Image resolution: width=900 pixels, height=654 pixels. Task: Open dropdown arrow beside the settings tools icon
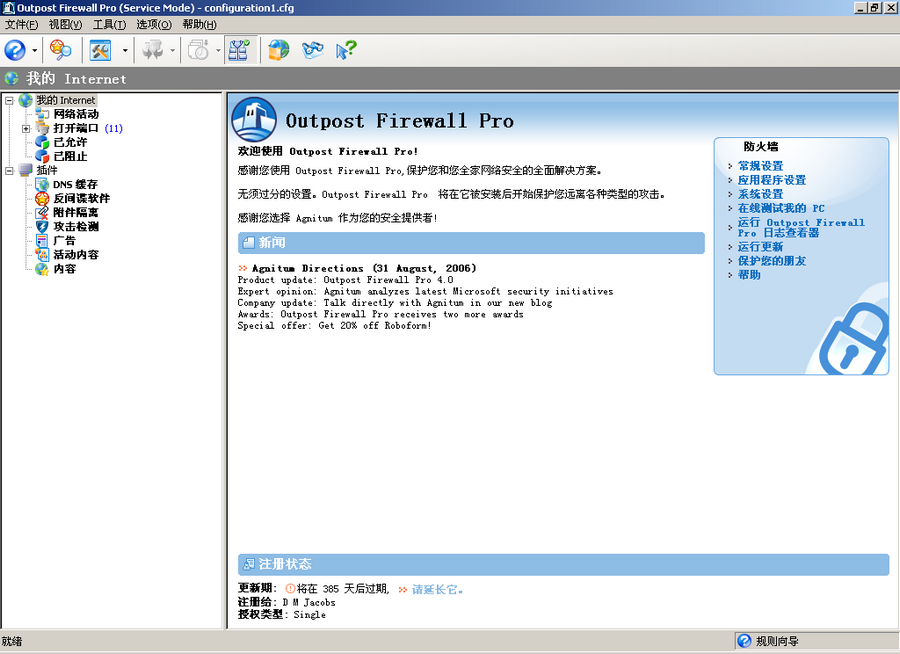pos(125,51)
